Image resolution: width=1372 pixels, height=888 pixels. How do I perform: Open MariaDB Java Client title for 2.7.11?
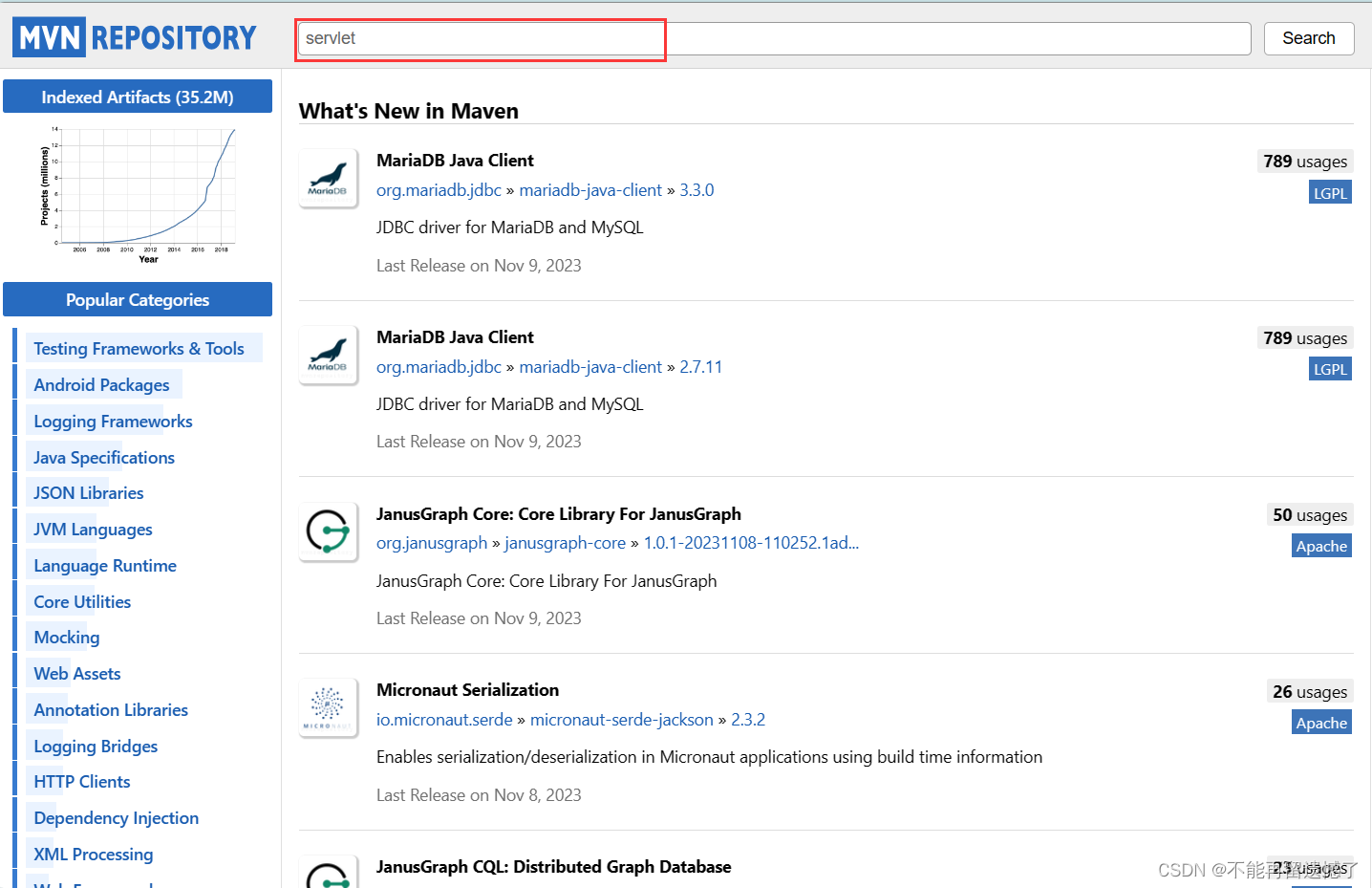pos(455,337)
